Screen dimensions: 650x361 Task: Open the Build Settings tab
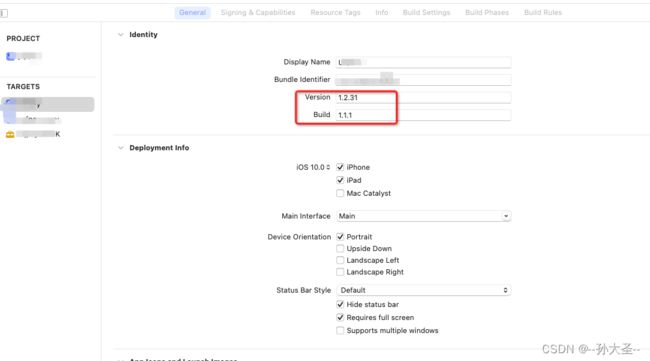(426, 12)
